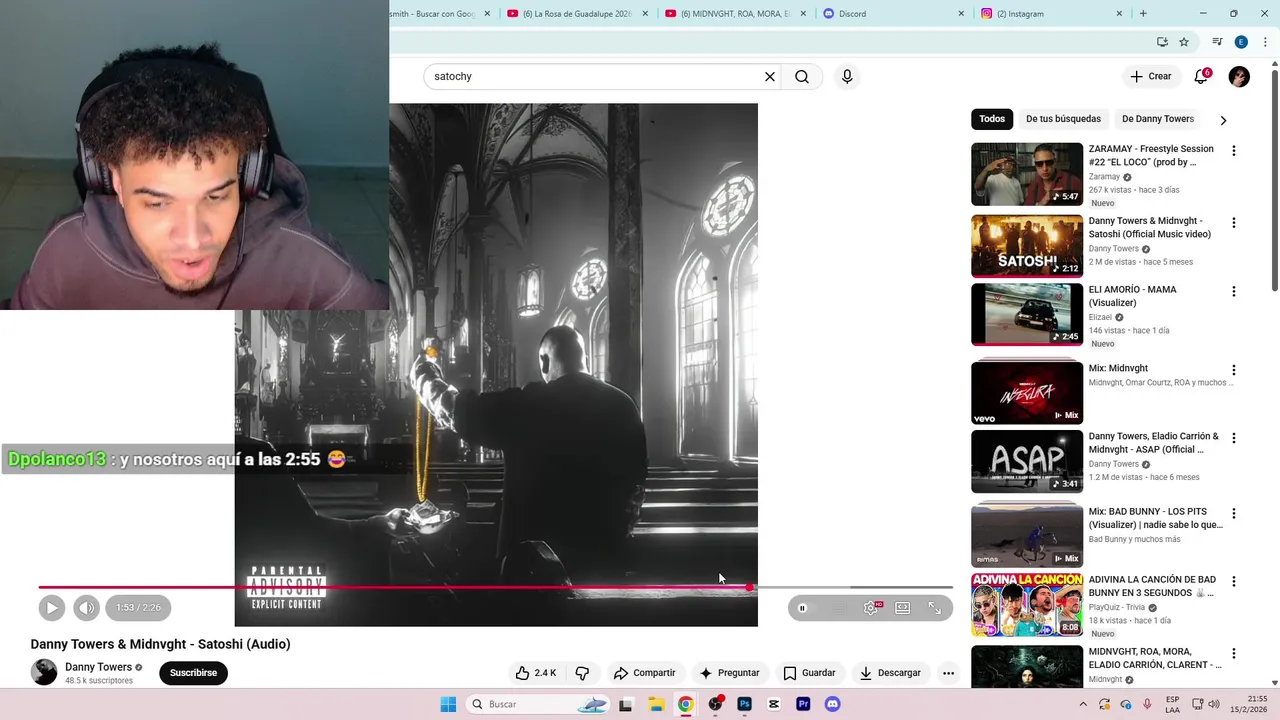
Task: Open Photoshop from the taskbar
Action: 744,704
